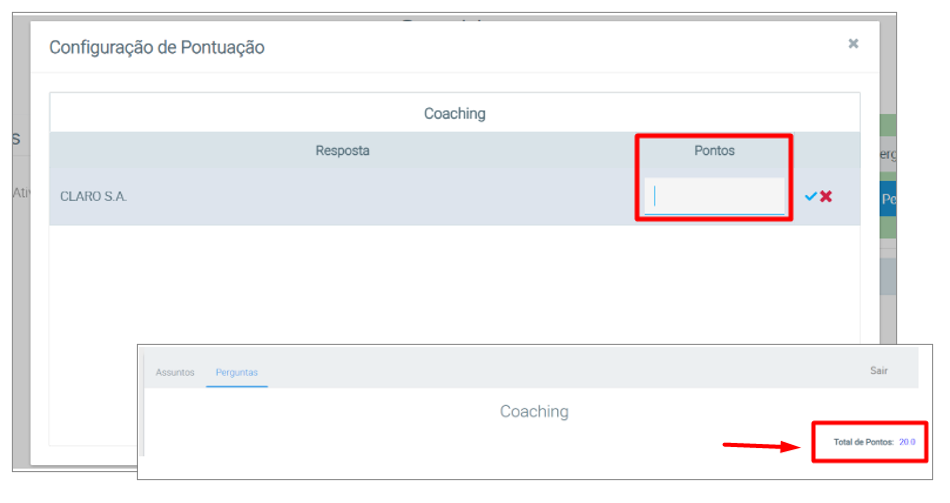950x503 pixels.
Task: Close the Configuração de Pontuação dialog
Action: click(x=853, y=44)
